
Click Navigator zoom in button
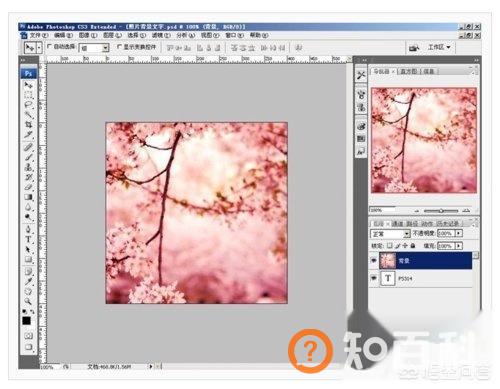[x=466, y=211]
